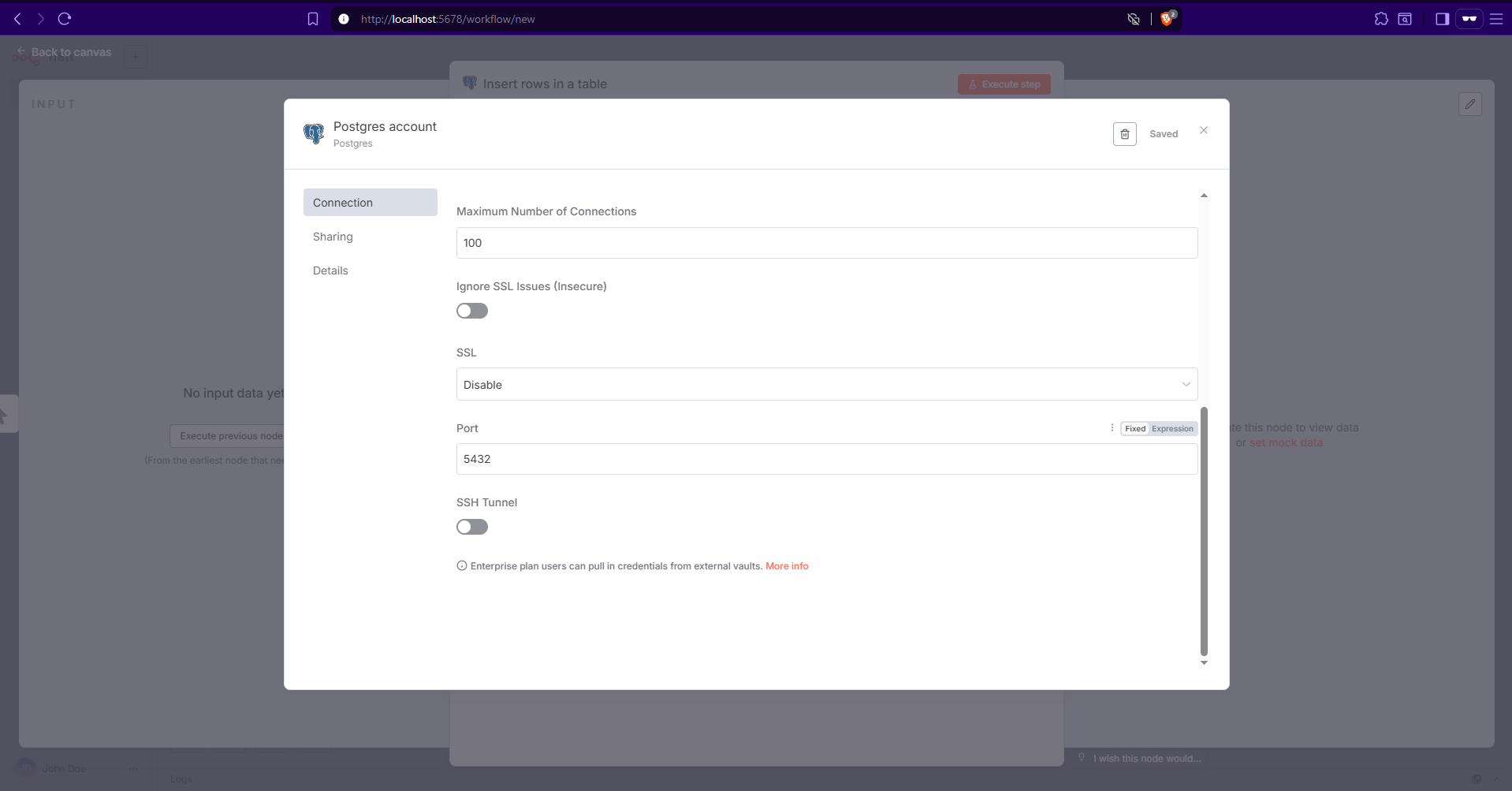Click Back to canvas
Image resolution: width=1512 pixels, height=791 pixels.
[65, 52]
